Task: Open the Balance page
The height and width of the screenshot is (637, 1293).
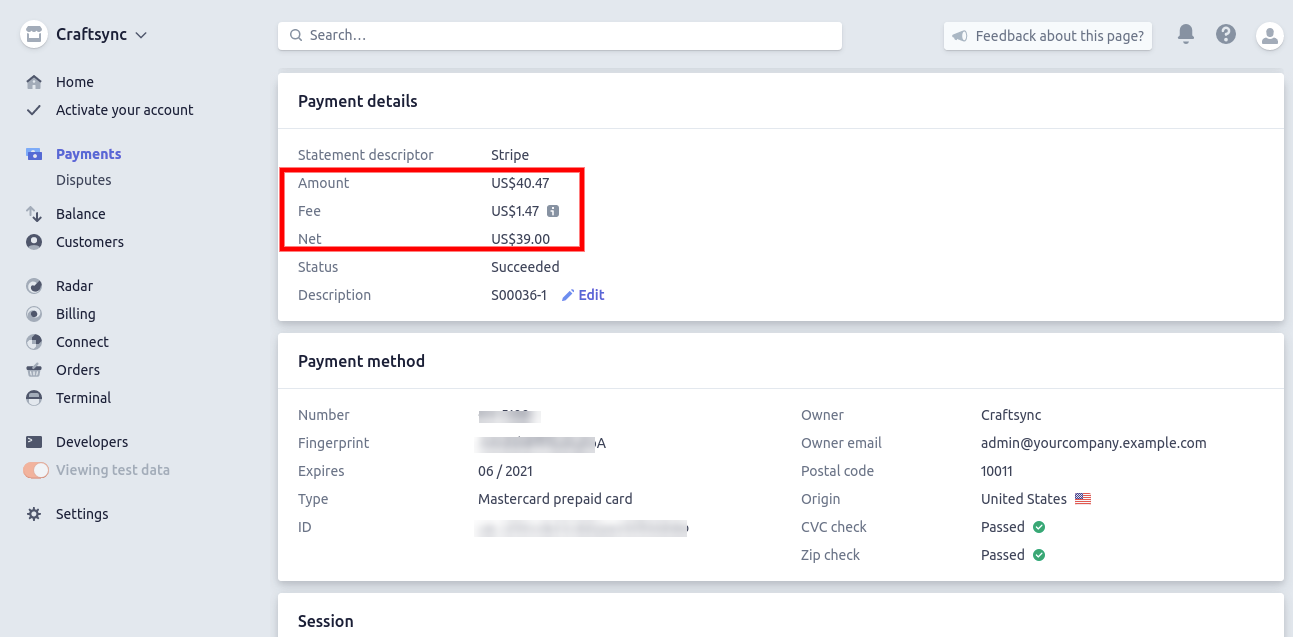Action: (80, 214)
